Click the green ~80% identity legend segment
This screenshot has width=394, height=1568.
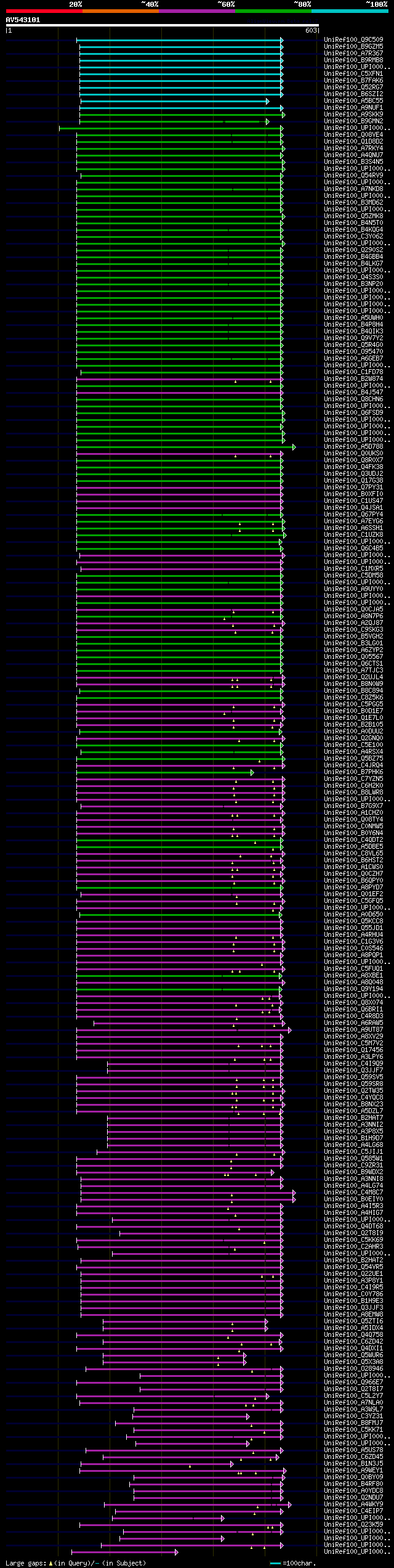(x=273, y=11)
